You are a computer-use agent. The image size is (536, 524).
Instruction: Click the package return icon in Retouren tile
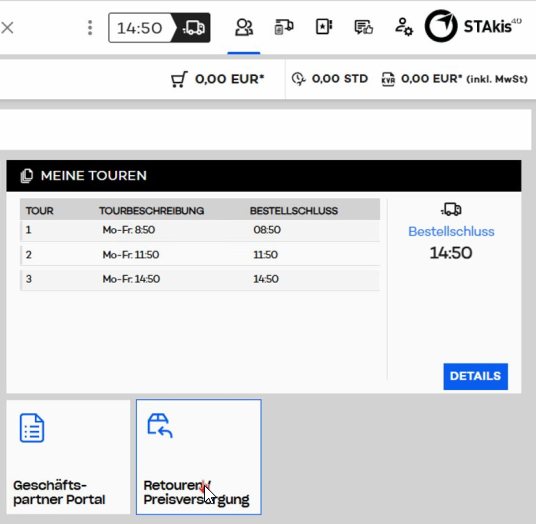click(x=160, y=426)
